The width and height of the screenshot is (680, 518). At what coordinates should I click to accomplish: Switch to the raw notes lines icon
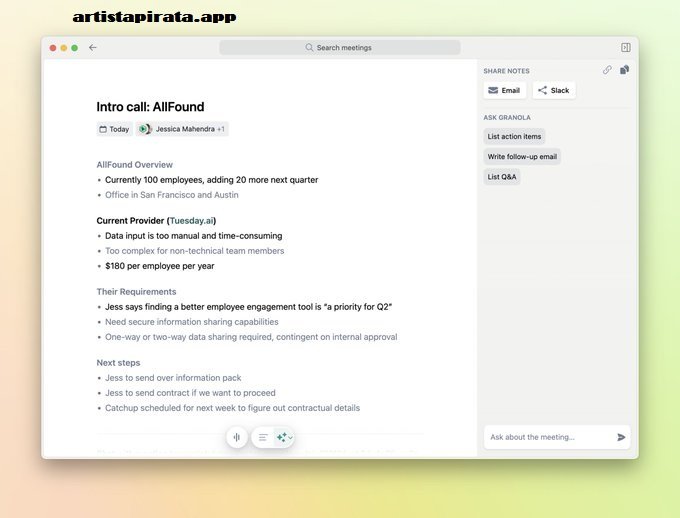point(263,437)
